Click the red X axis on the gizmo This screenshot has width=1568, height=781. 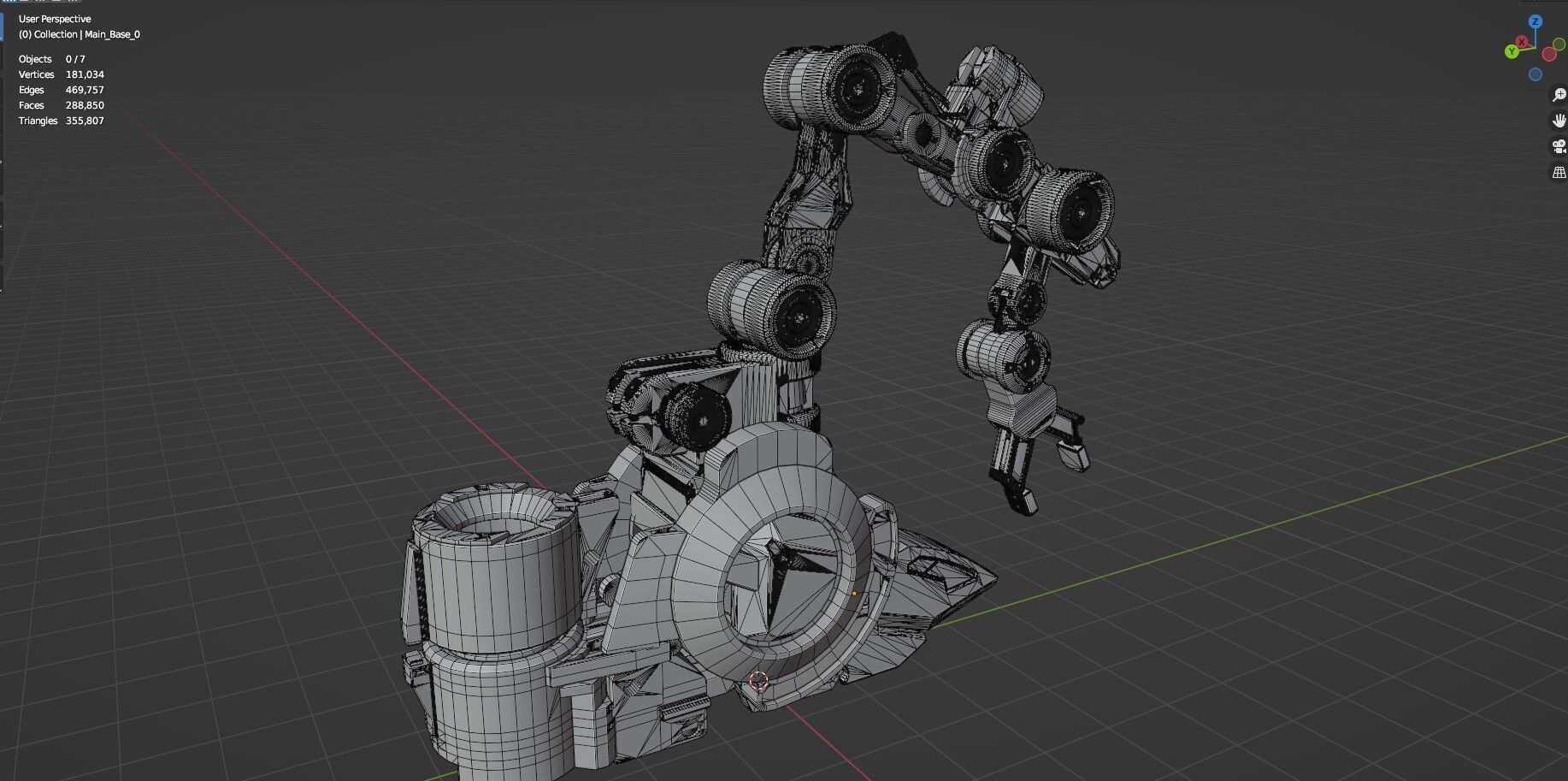pos(1521,41)
